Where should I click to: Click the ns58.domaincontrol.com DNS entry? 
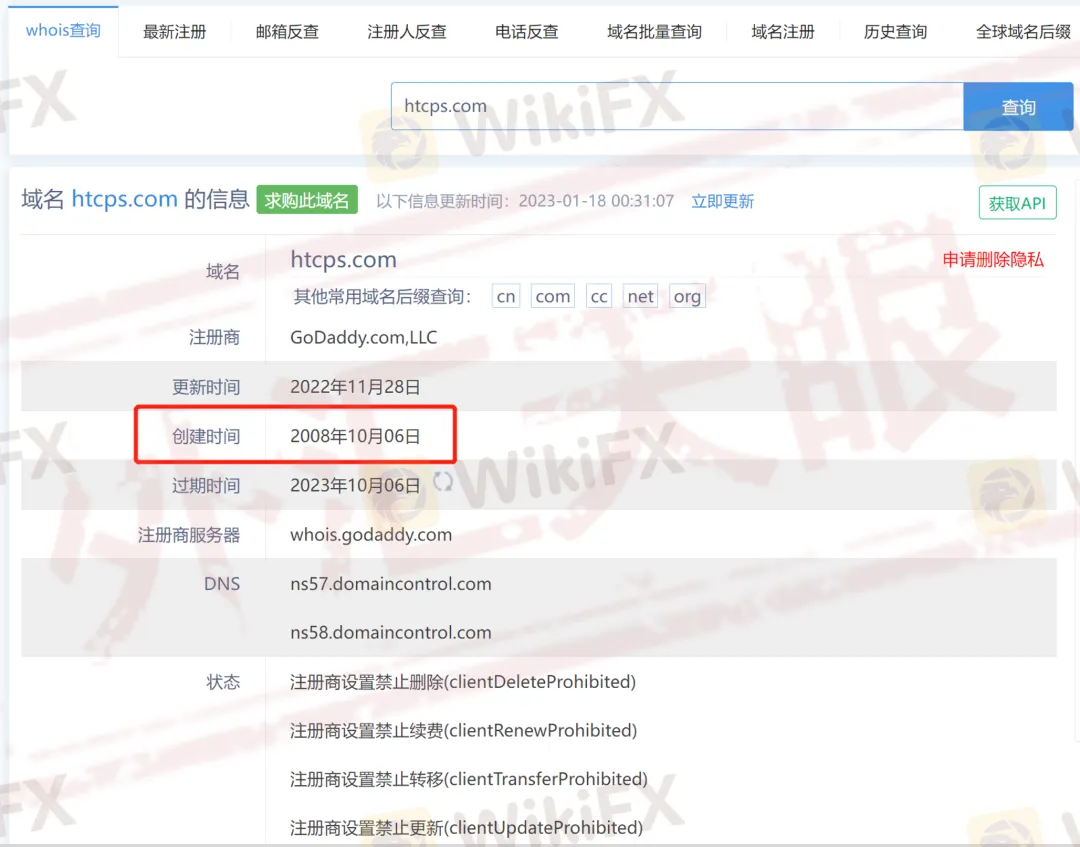[x=391, y=632]
